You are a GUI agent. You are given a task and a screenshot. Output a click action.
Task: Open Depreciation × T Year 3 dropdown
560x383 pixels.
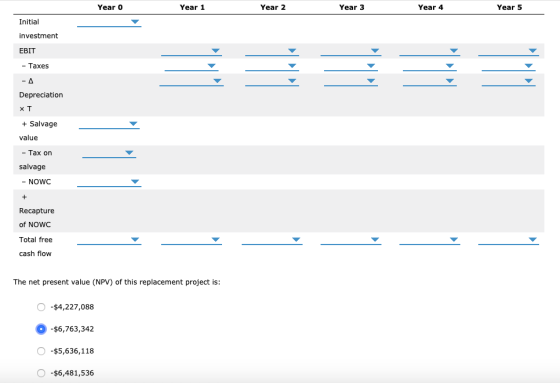pyautogui.click(x=351, y=81)
